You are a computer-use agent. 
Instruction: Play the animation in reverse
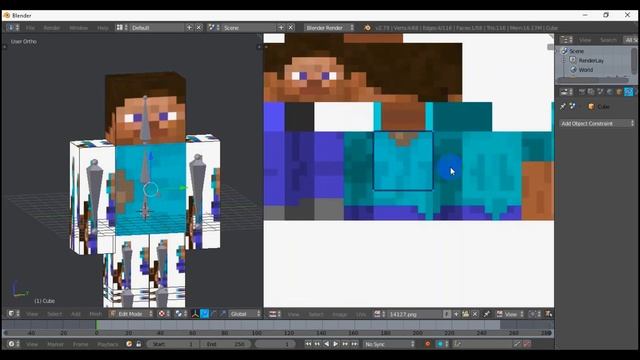(327, 344)
